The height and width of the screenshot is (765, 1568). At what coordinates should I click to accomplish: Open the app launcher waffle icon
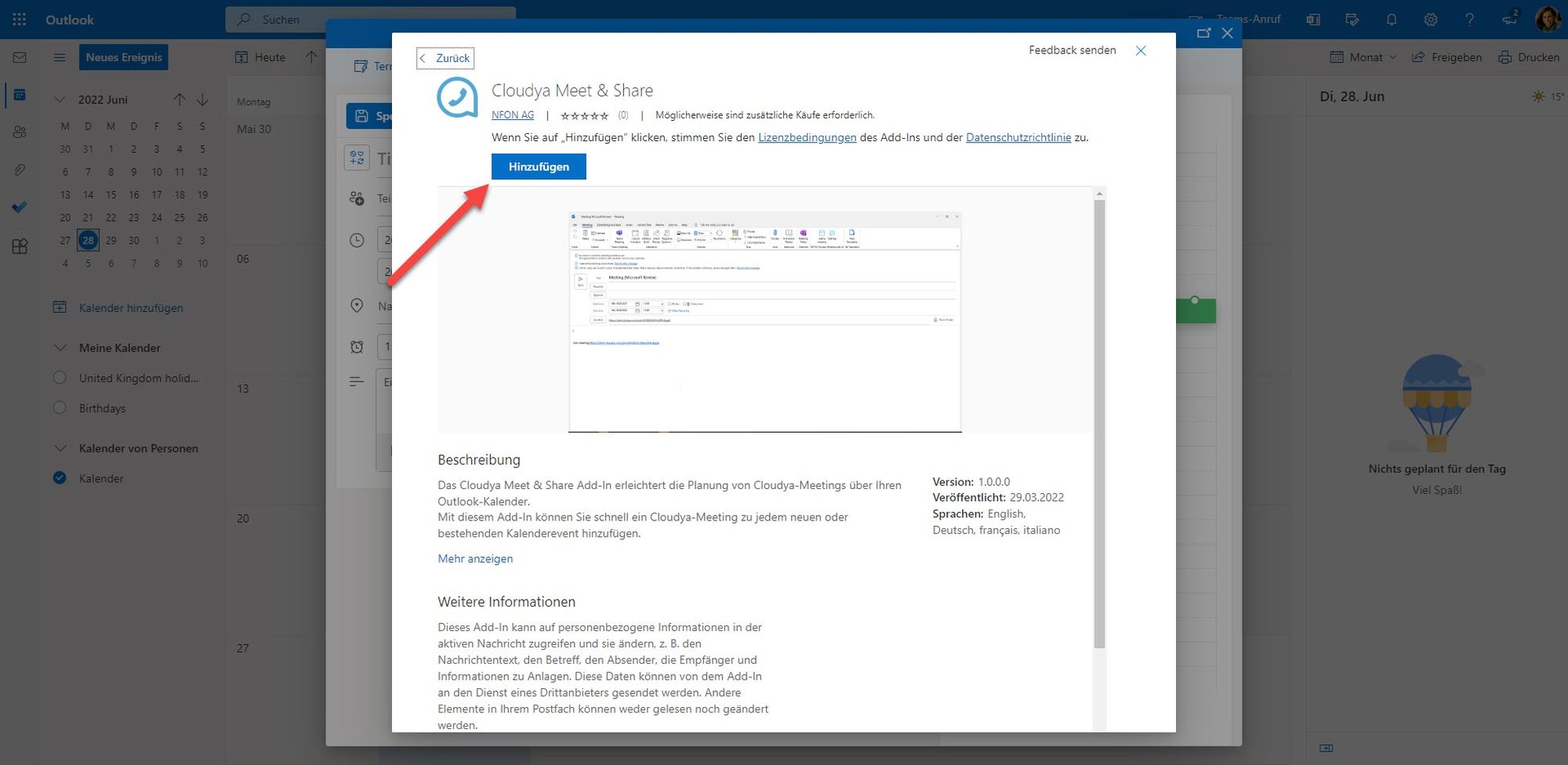pos(20,20)
